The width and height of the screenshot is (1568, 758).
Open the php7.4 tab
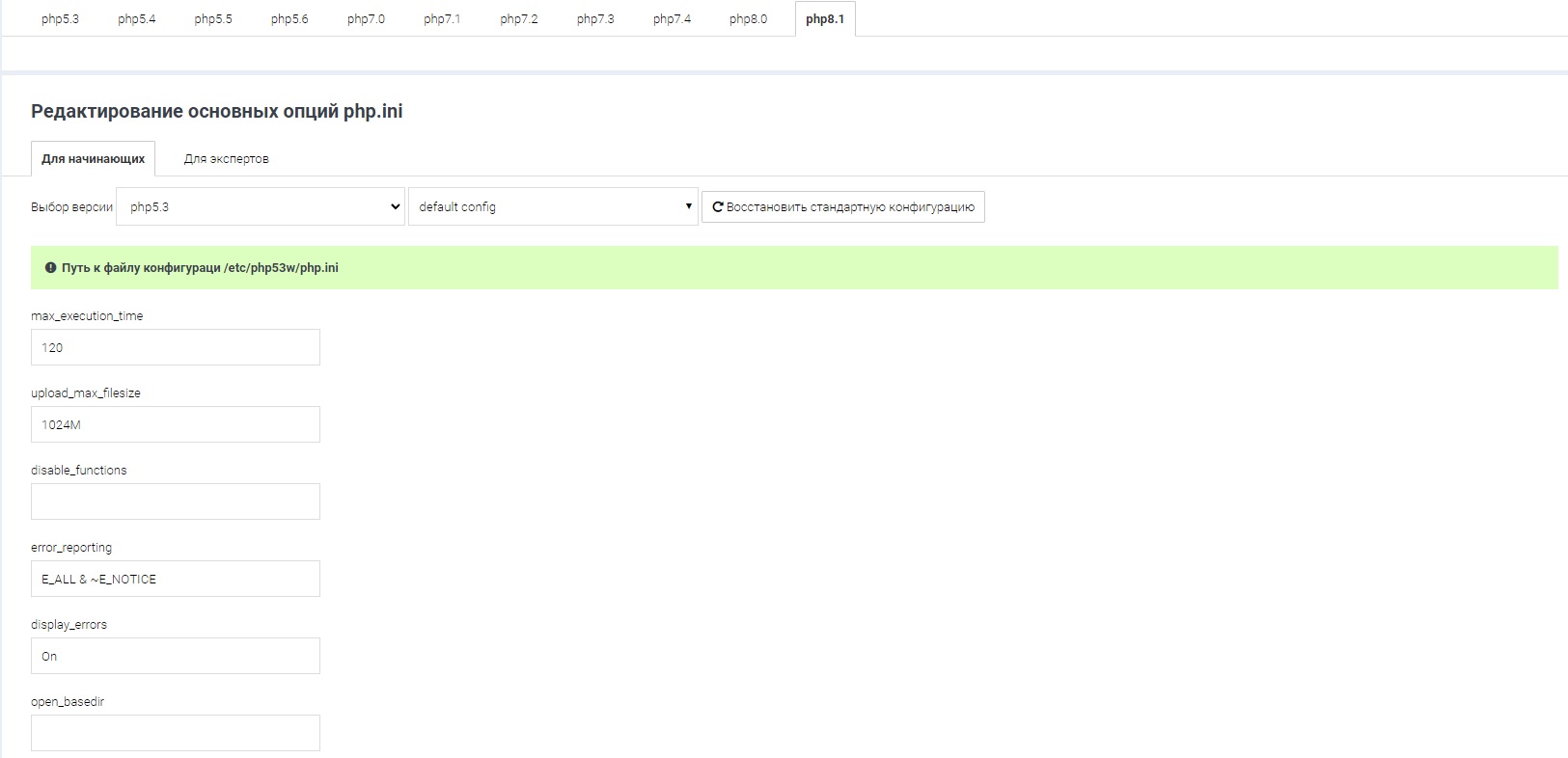672,19
